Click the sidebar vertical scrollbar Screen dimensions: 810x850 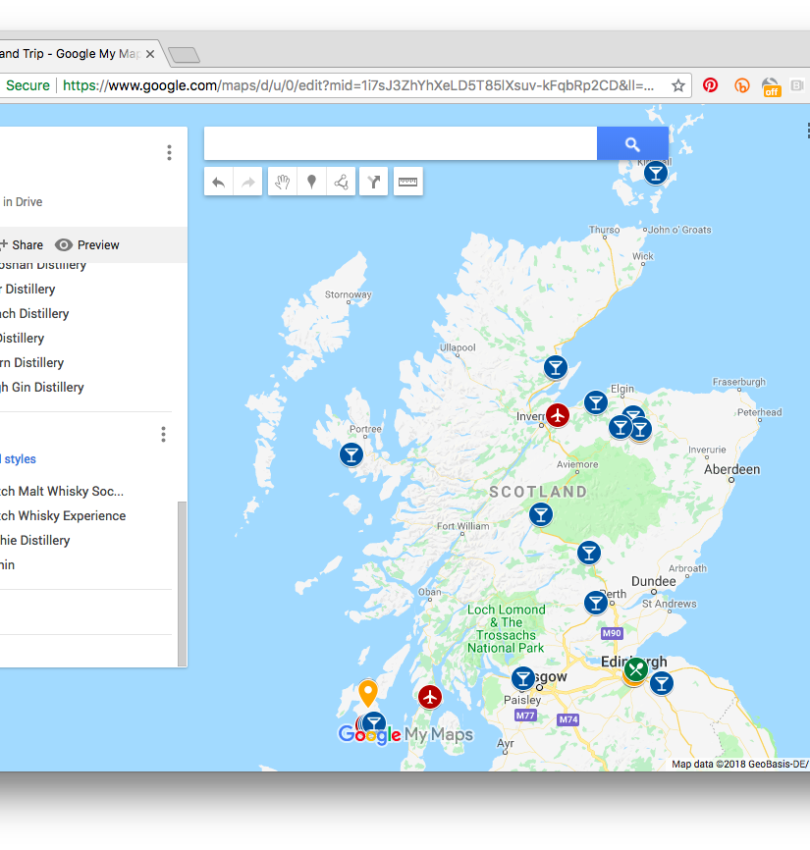click(182, 584)
